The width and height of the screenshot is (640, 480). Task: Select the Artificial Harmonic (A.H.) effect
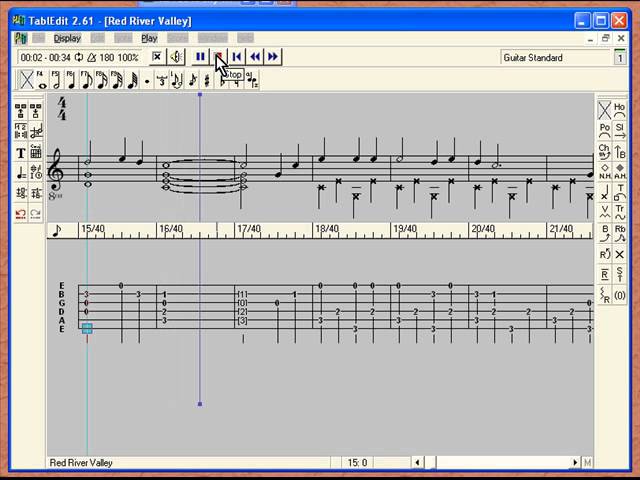click(619, 172)
